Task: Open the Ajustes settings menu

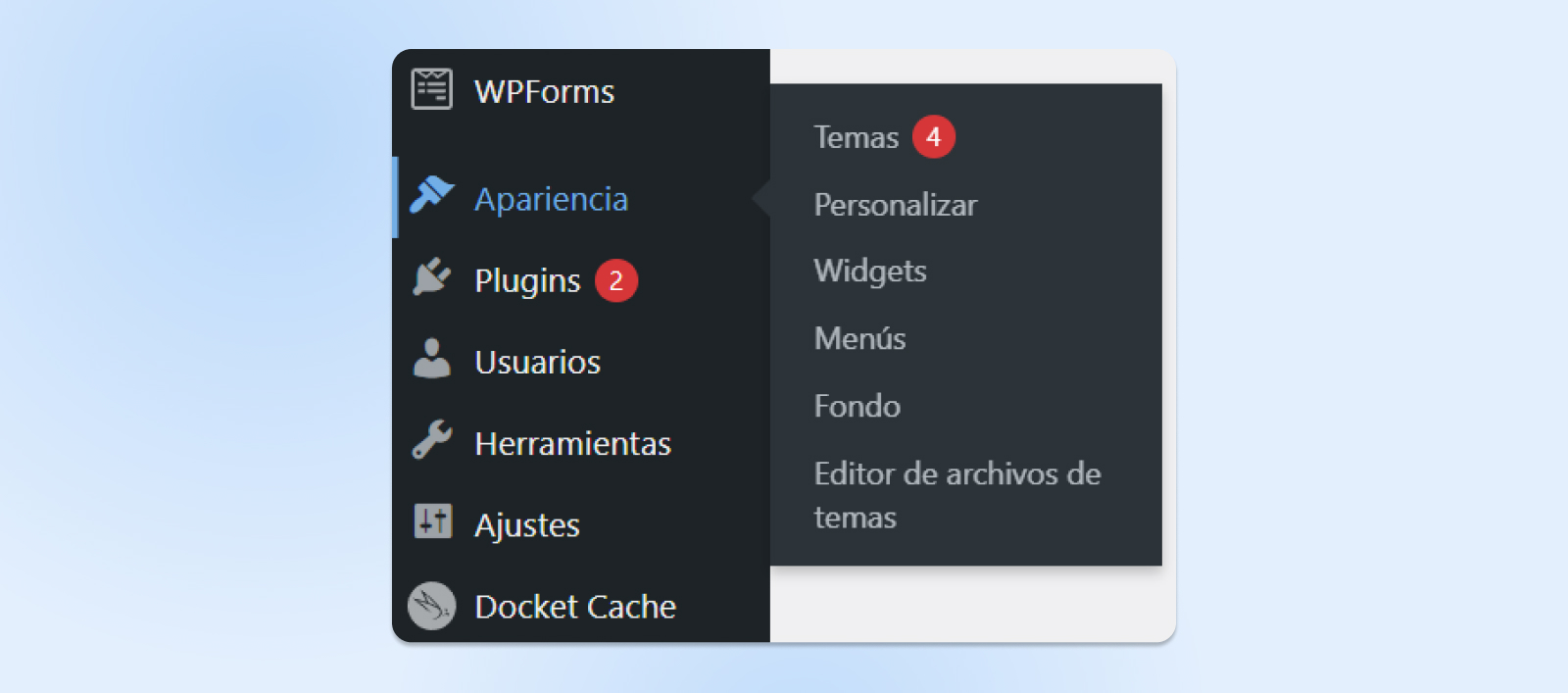Action: [527, 525]
